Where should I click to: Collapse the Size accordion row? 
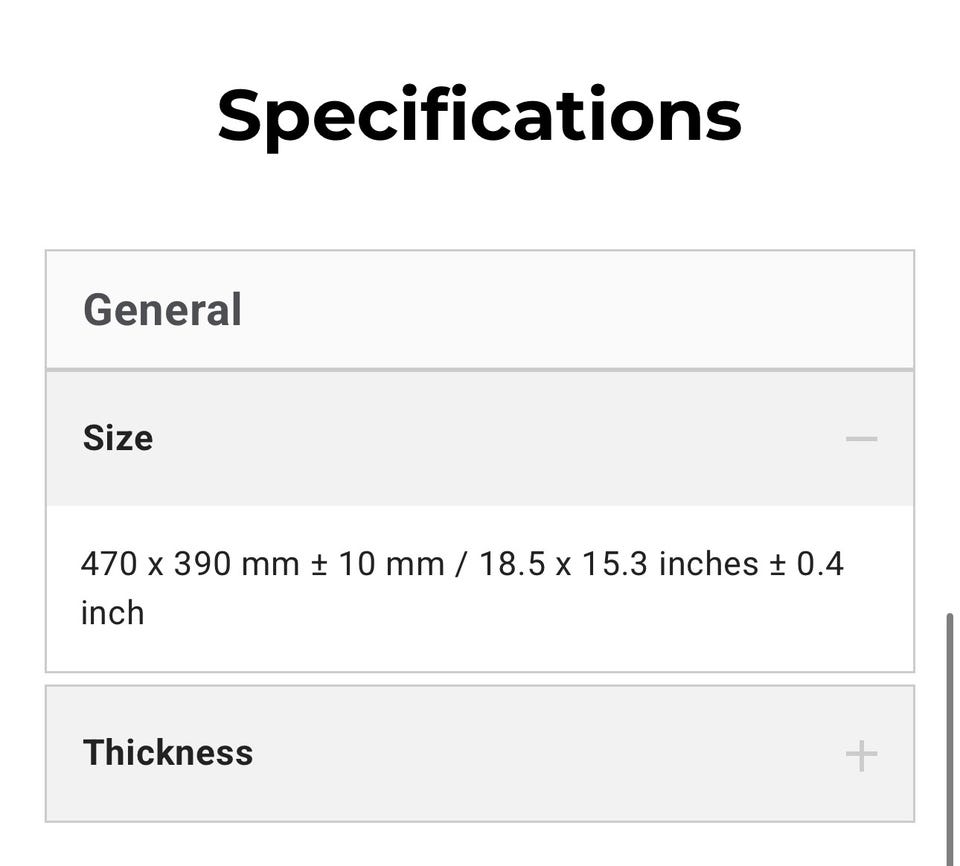click(480, 439)
